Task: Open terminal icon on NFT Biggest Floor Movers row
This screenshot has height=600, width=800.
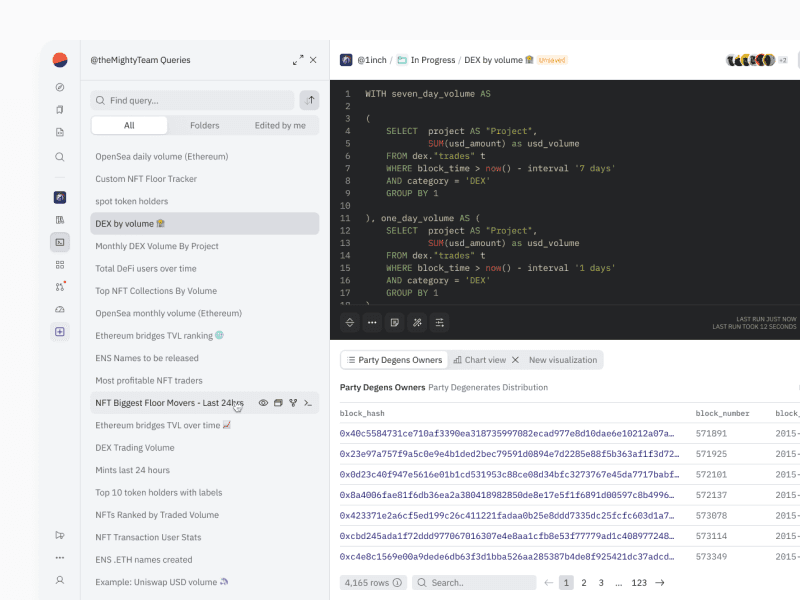Action: [308, 403]
